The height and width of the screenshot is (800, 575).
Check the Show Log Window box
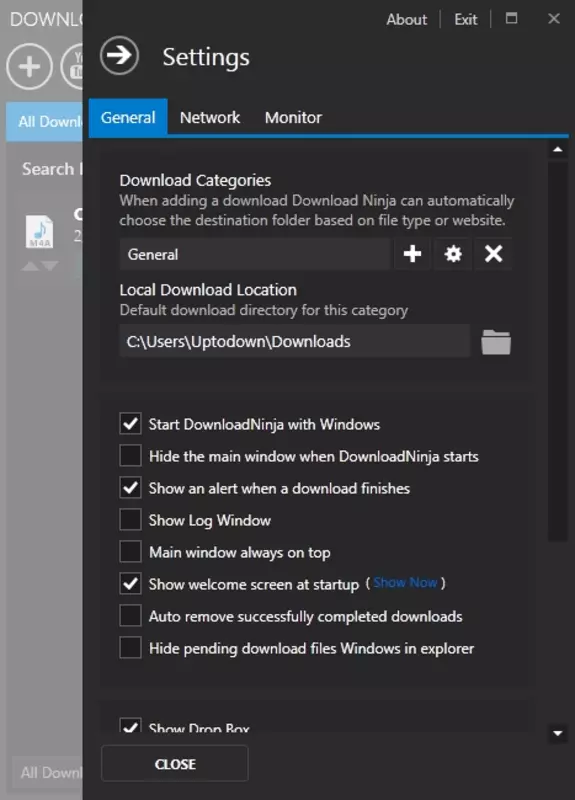[x=130, y=519]
